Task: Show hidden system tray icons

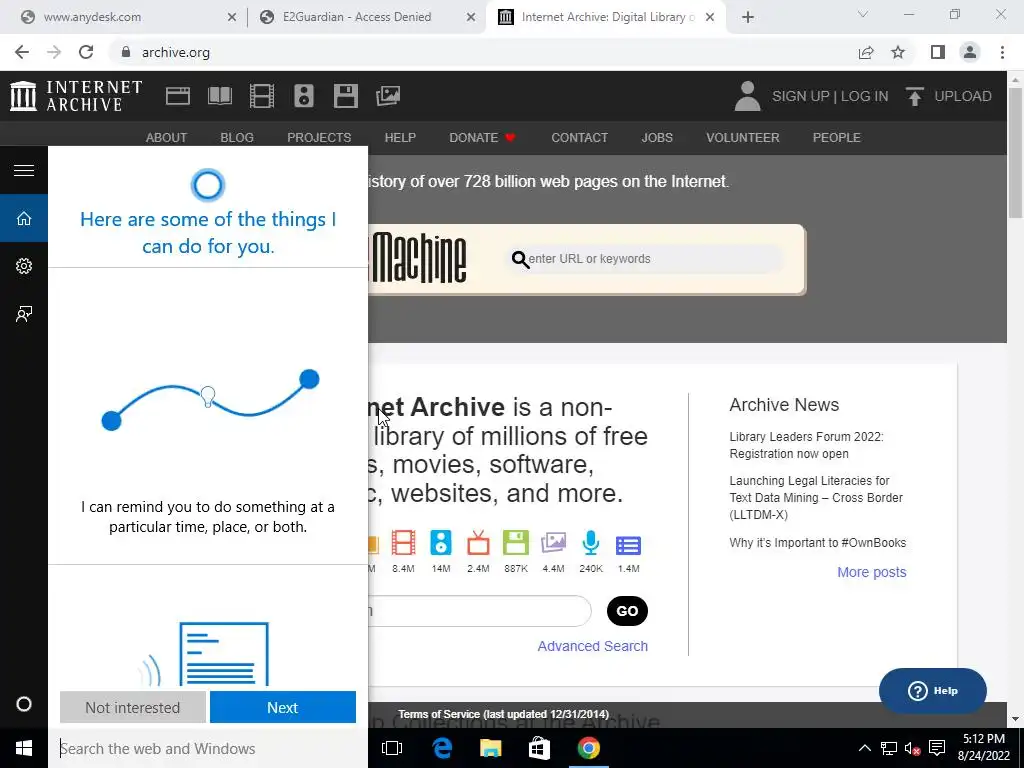Action: [x=864, y=748]
